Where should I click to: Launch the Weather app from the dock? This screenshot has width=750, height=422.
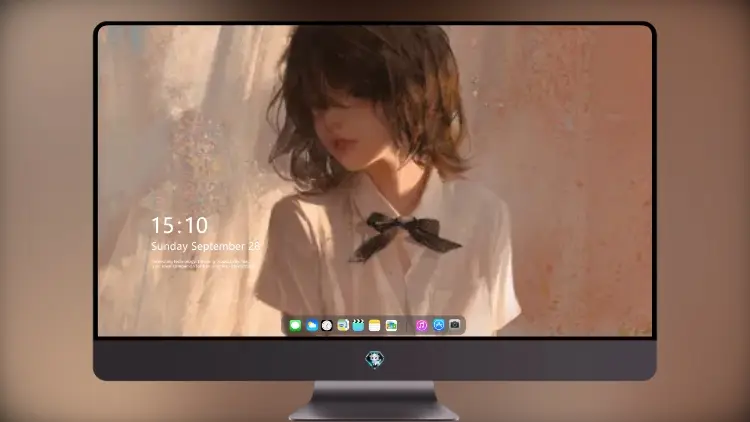pos(311,325)
